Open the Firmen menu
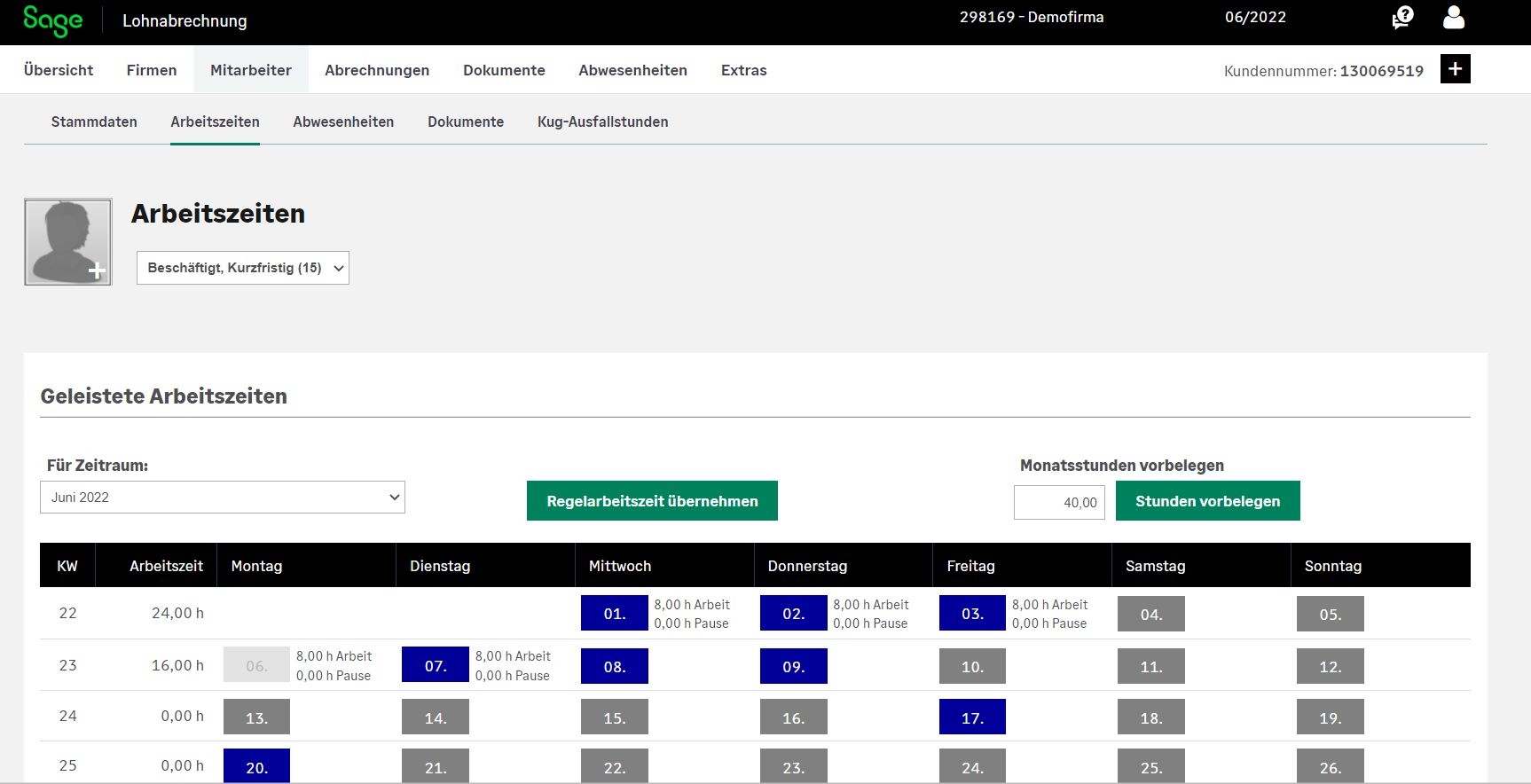This screenshot has height=784, width=1531. tap(152, 70)
